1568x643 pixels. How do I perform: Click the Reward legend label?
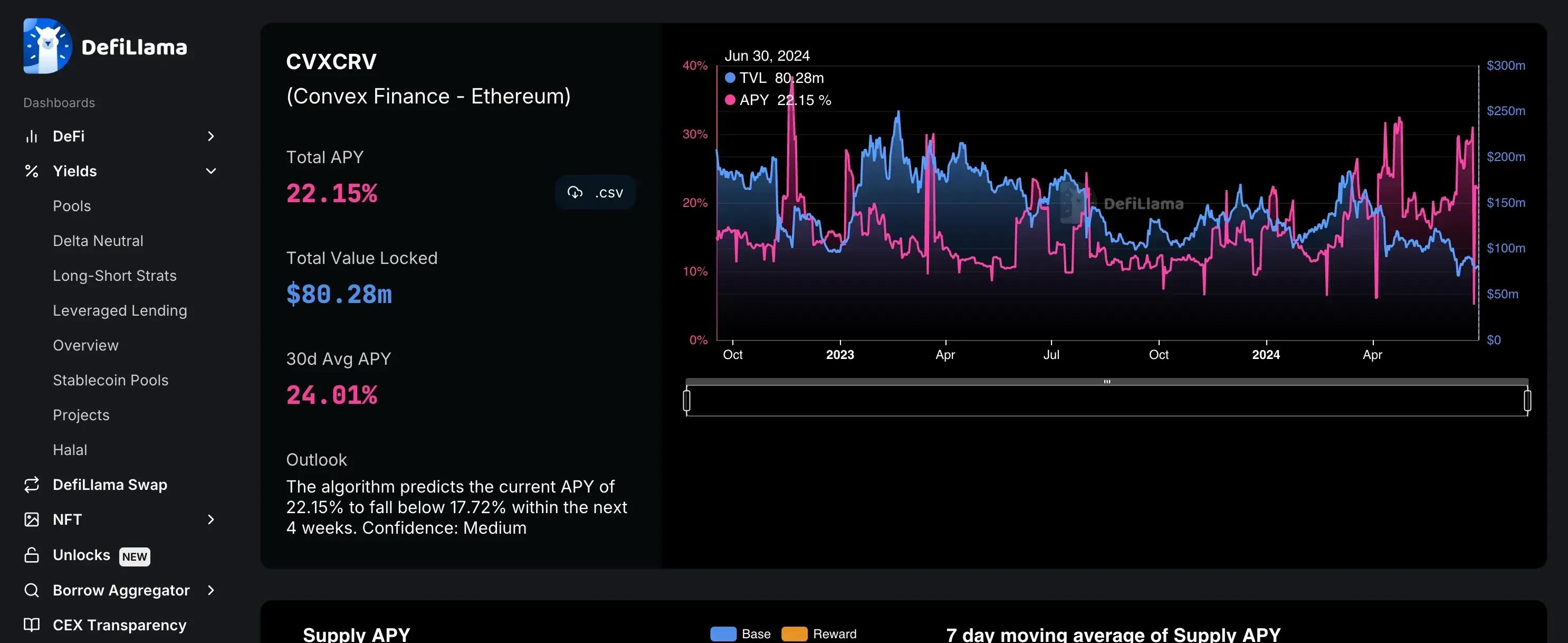(835, 634)
